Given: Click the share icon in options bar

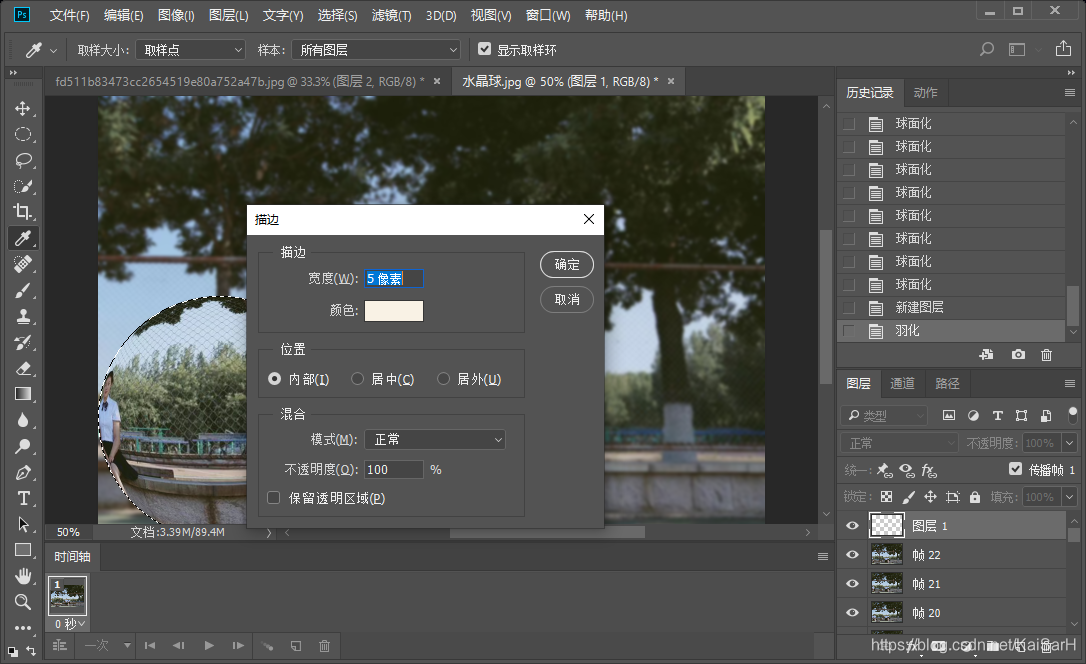Looking at the screenshot, I should click(x=1063, y=48).
